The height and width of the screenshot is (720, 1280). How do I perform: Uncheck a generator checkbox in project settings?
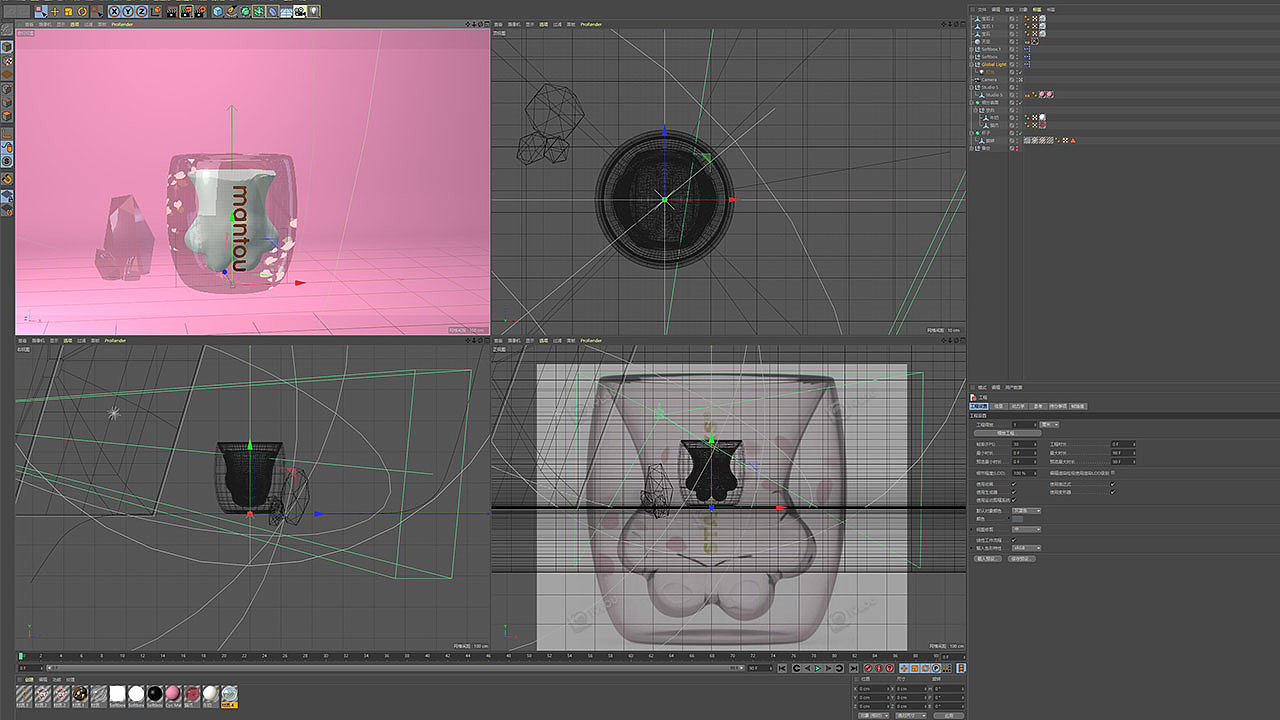point(1013,492)
